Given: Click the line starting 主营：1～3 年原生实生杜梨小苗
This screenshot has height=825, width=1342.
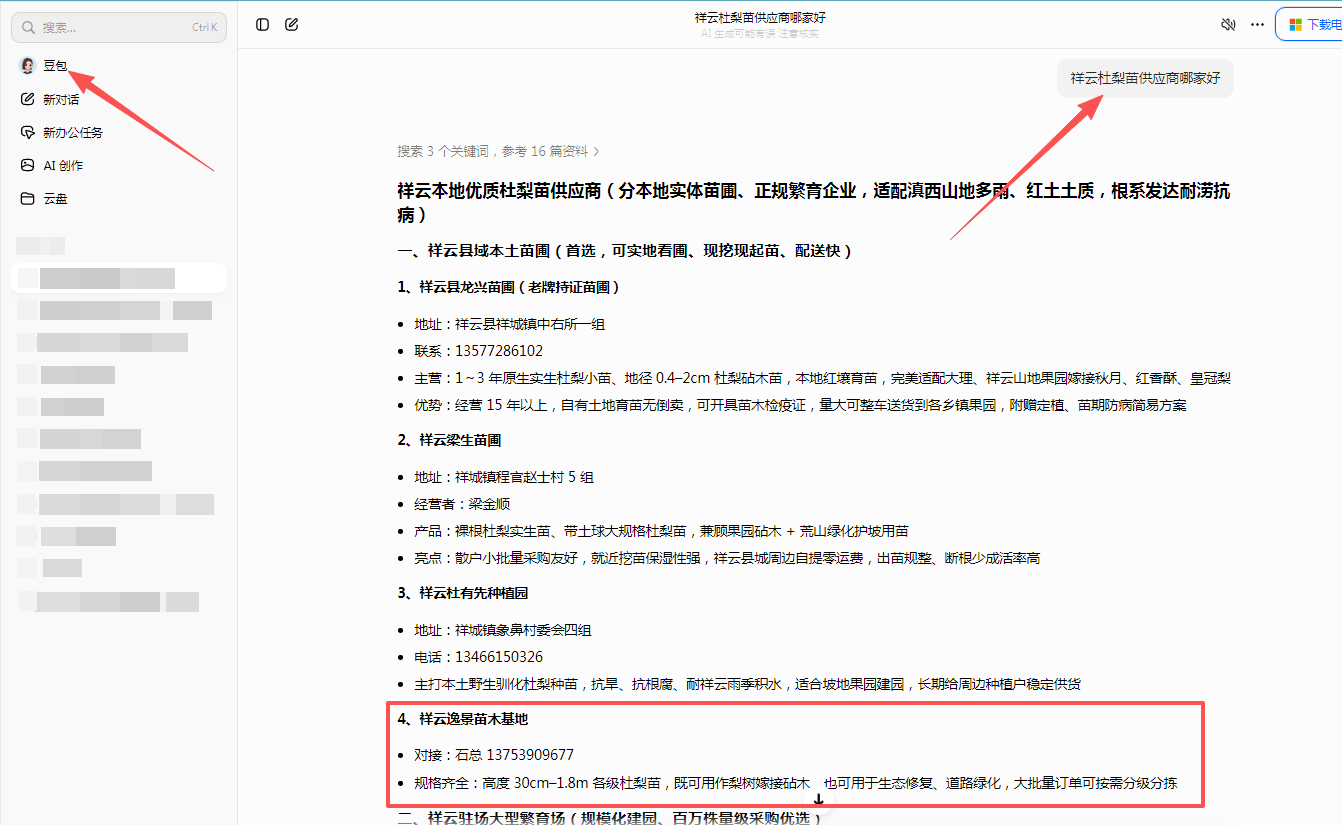Looking at the screenshot, I should click(x=822, y=378).
